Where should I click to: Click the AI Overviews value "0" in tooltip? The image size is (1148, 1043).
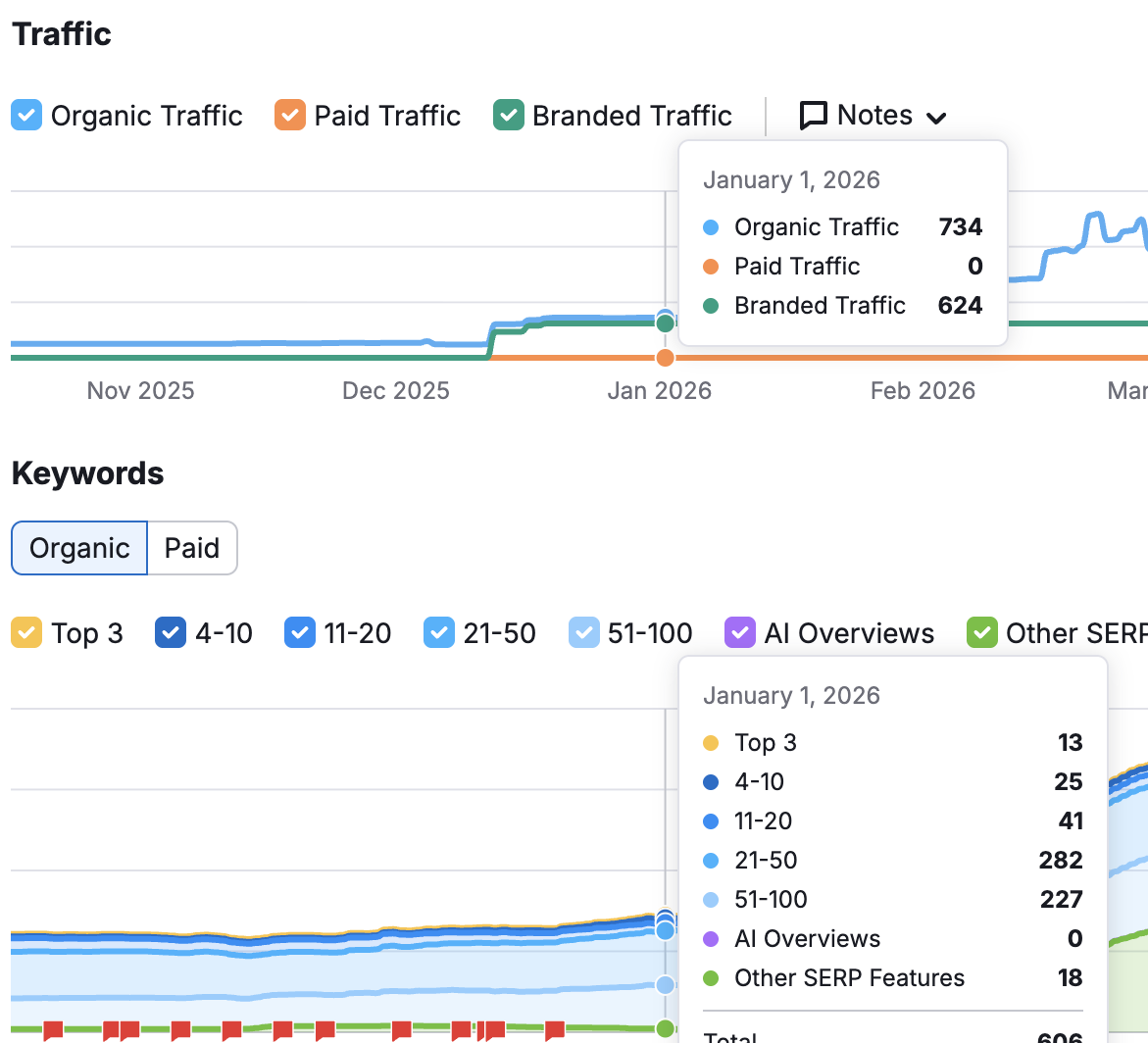[1074, 938]
